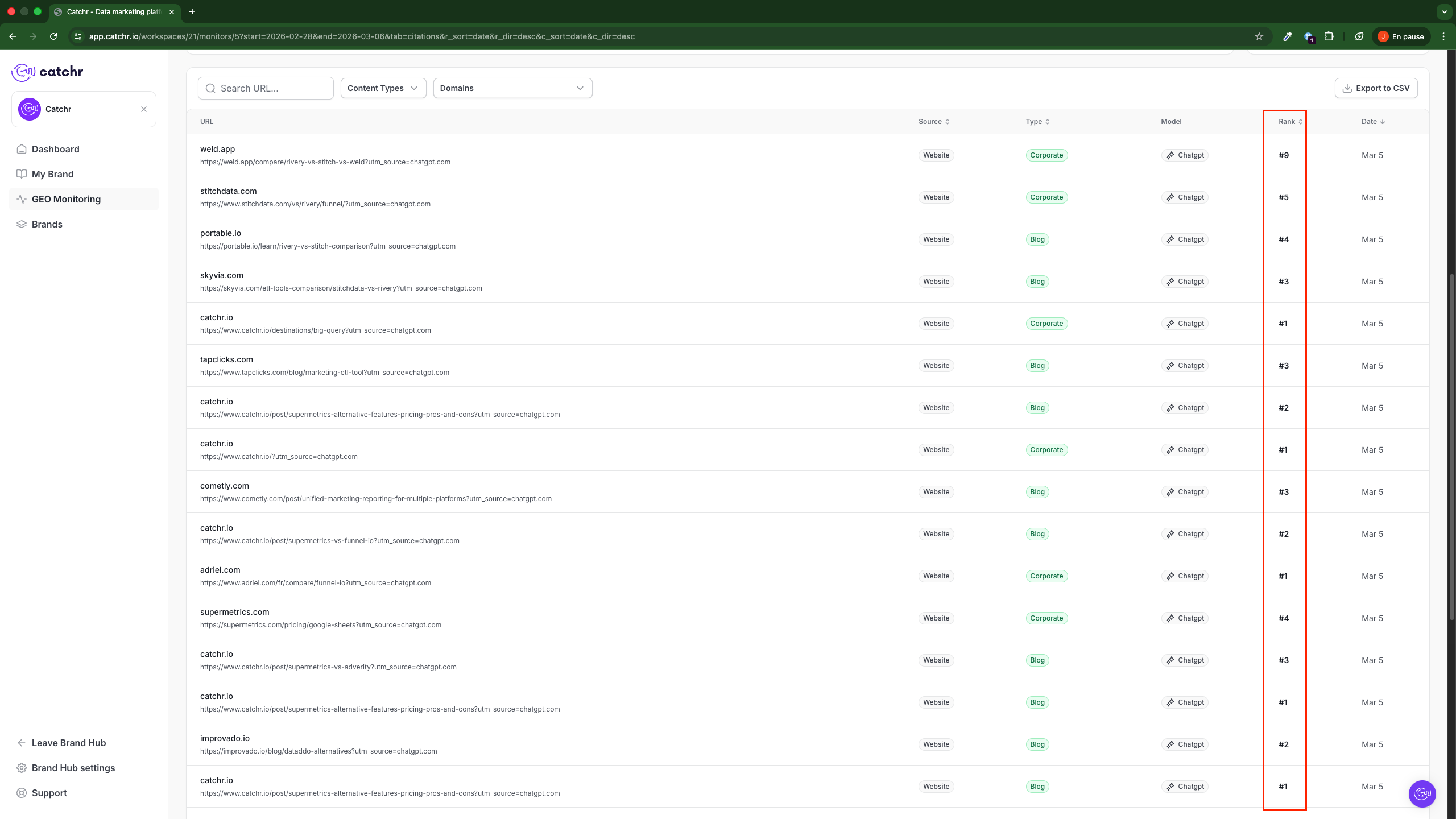Click the Brands layers icon

22,224
